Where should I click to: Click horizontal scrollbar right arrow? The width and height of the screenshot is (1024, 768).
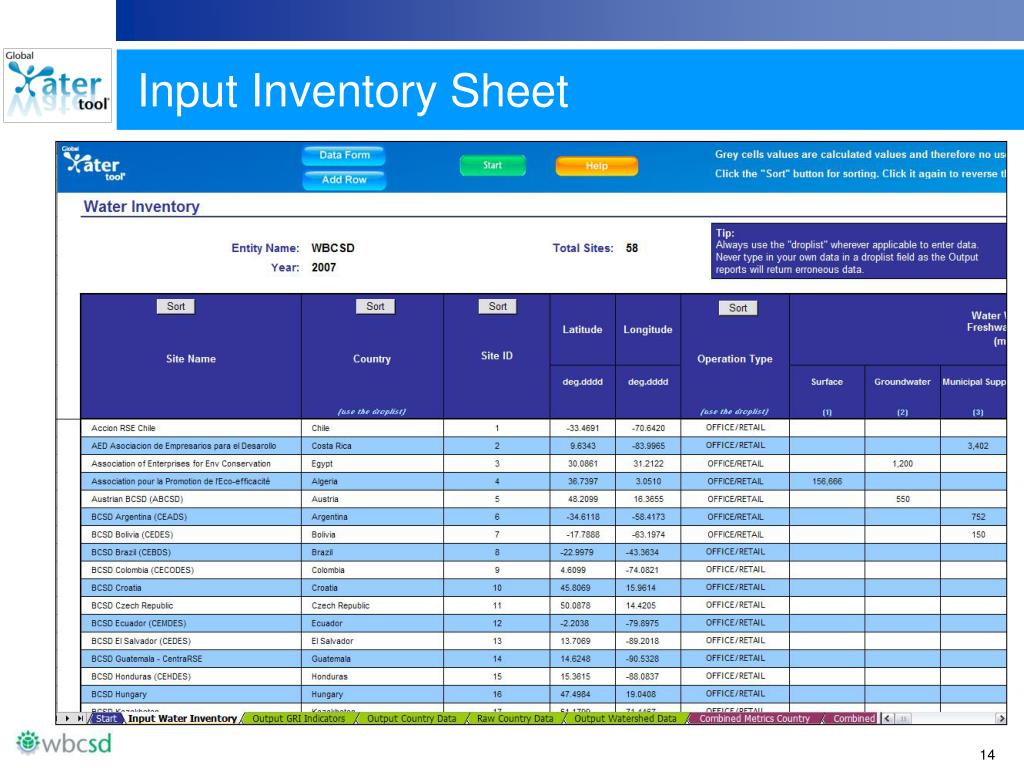[x=1000, y=718]
